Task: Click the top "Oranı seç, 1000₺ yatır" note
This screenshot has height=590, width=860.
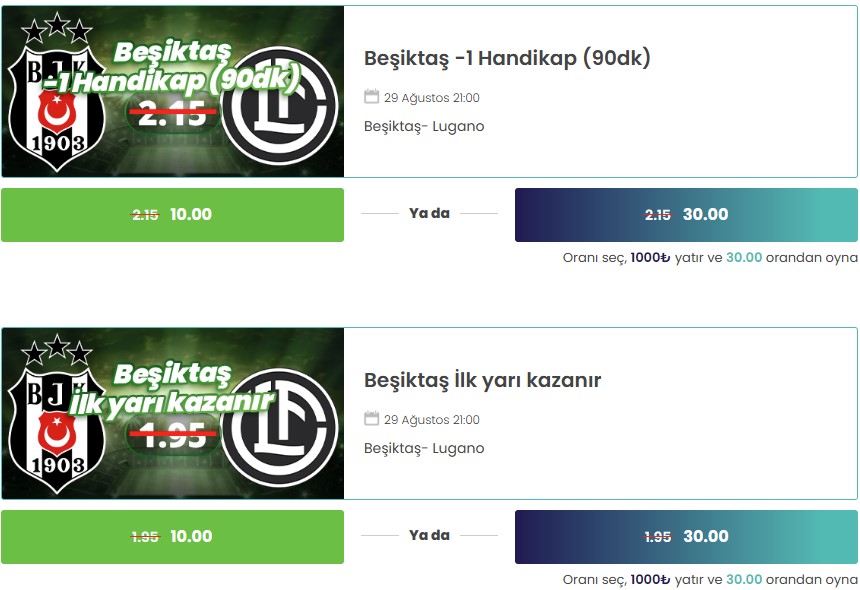Action: pos(710,258)
